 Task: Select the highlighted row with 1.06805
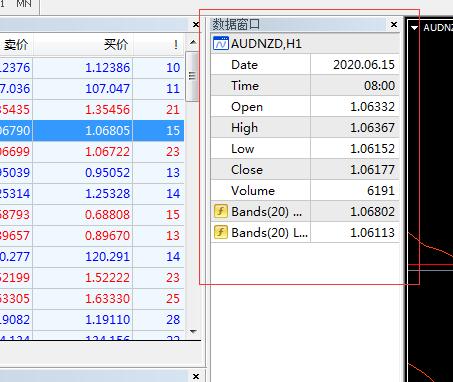point(92,131)
